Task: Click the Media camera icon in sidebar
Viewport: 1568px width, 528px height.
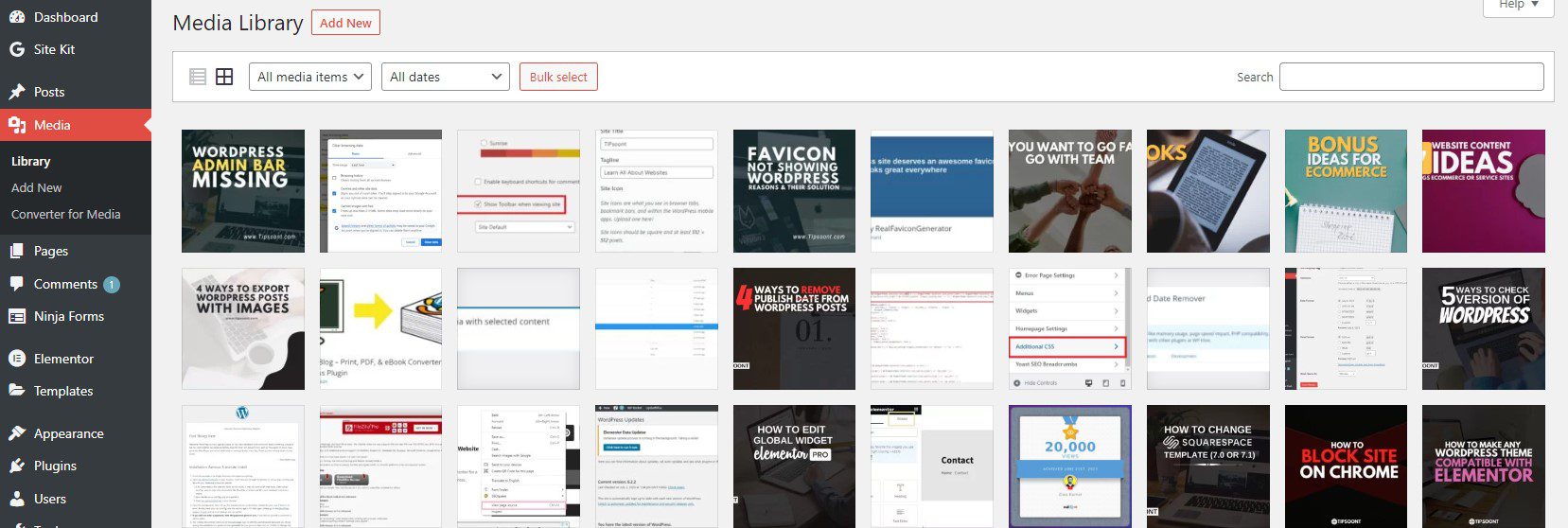Action: (x=16, y=125)
